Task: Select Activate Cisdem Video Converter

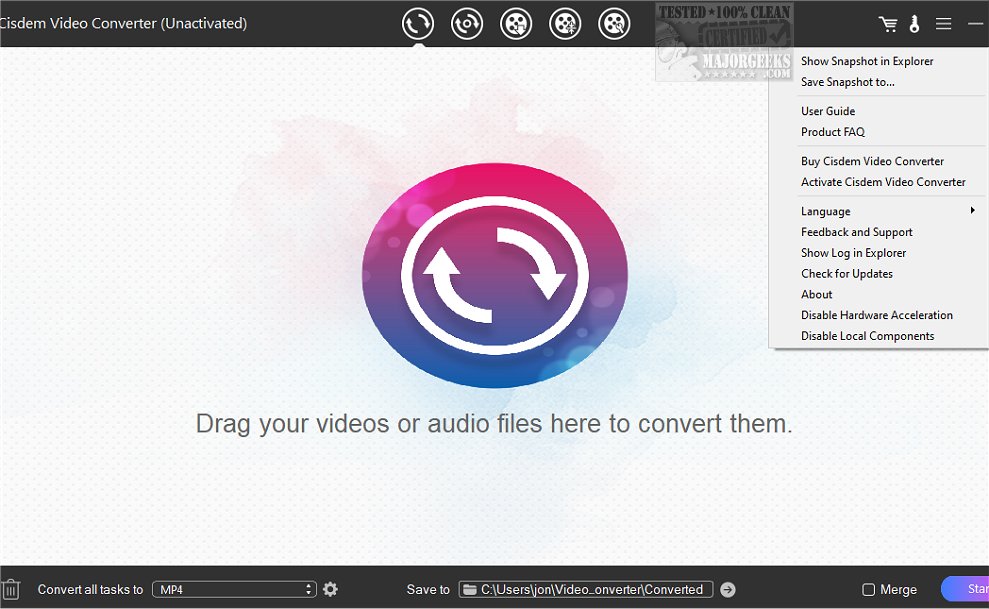Action: (883, 182)
